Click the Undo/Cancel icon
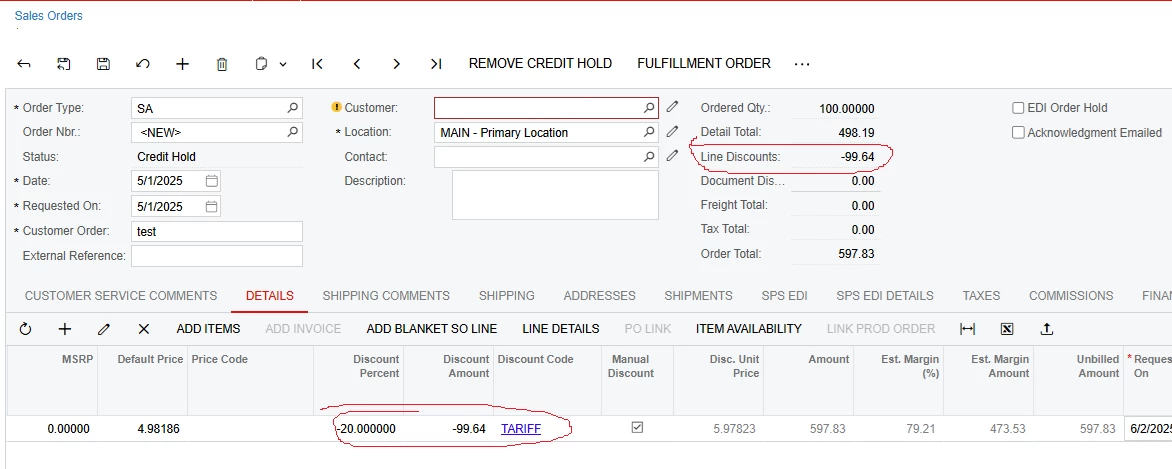 click(143, 64)
